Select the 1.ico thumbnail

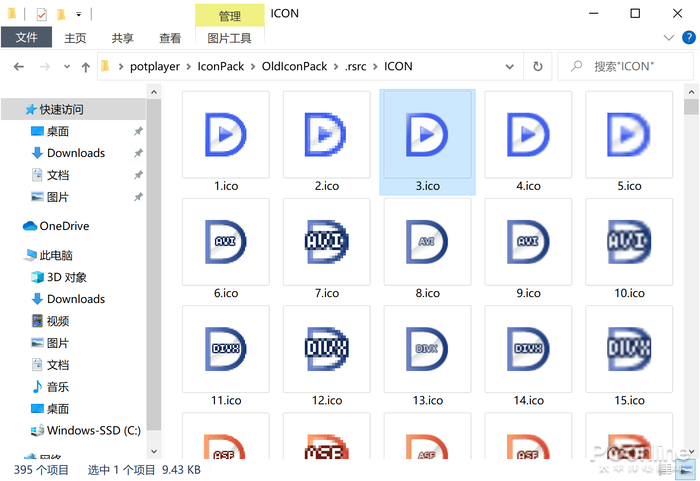225,134
